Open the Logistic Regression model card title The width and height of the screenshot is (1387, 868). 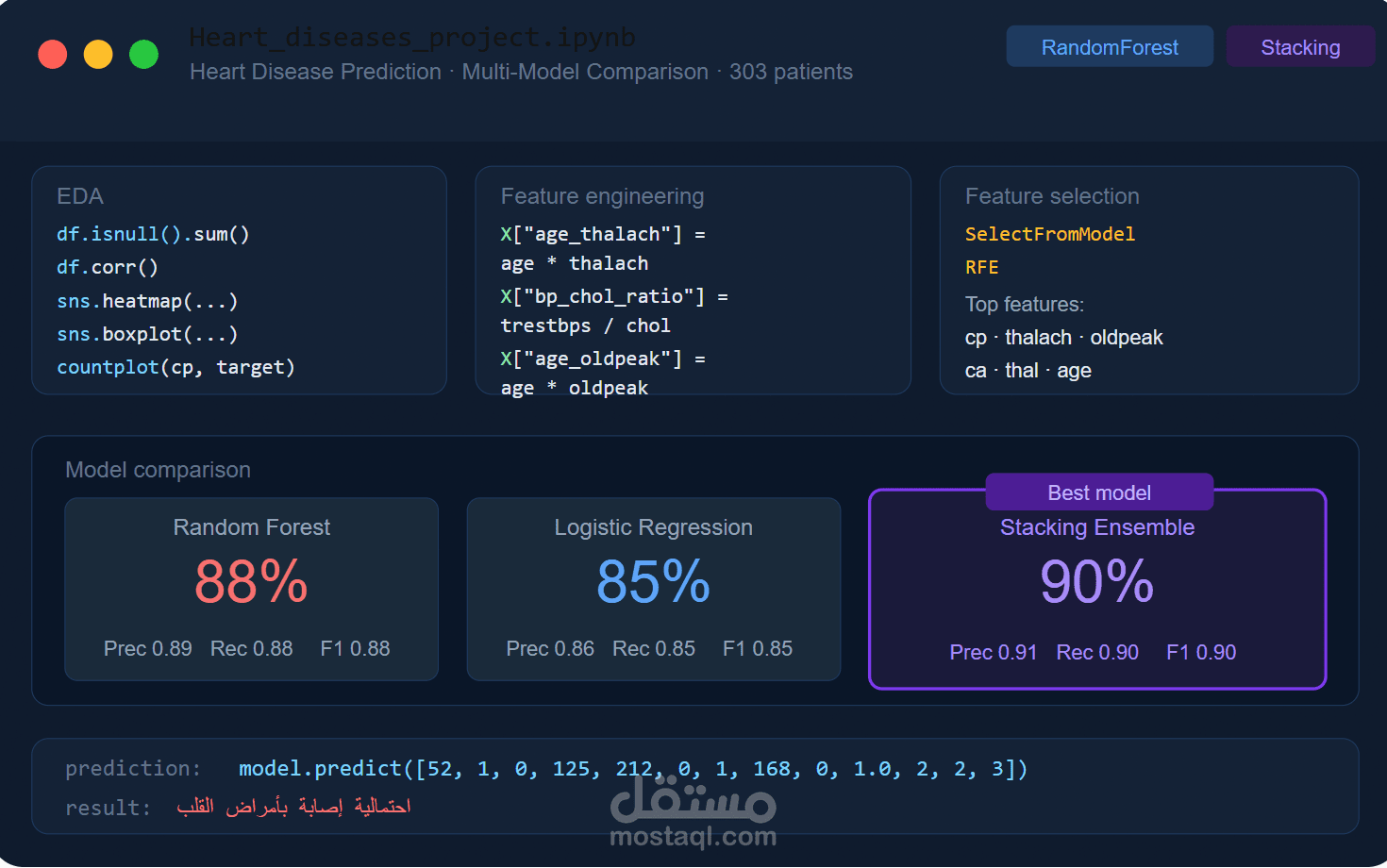coord(654,527)
